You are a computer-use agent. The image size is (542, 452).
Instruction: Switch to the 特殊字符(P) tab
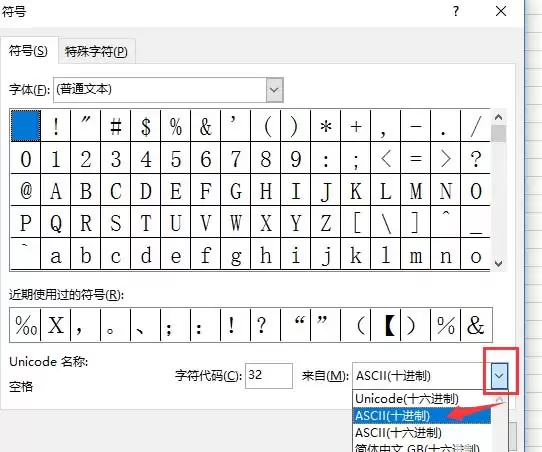click(96, 51)
